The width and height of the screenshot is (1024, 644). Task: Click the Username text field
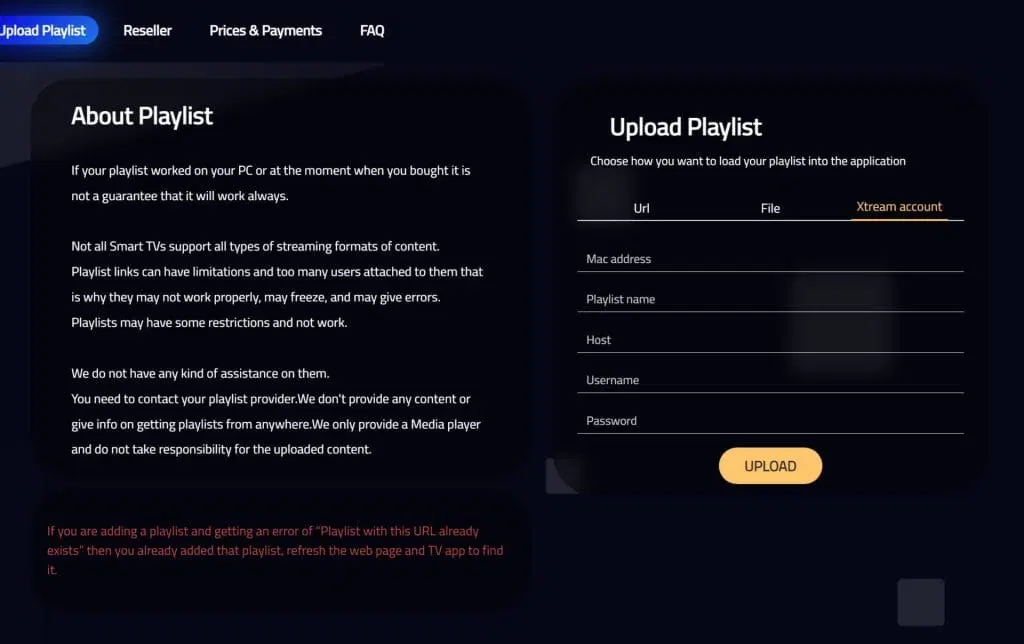pos(770,380)
